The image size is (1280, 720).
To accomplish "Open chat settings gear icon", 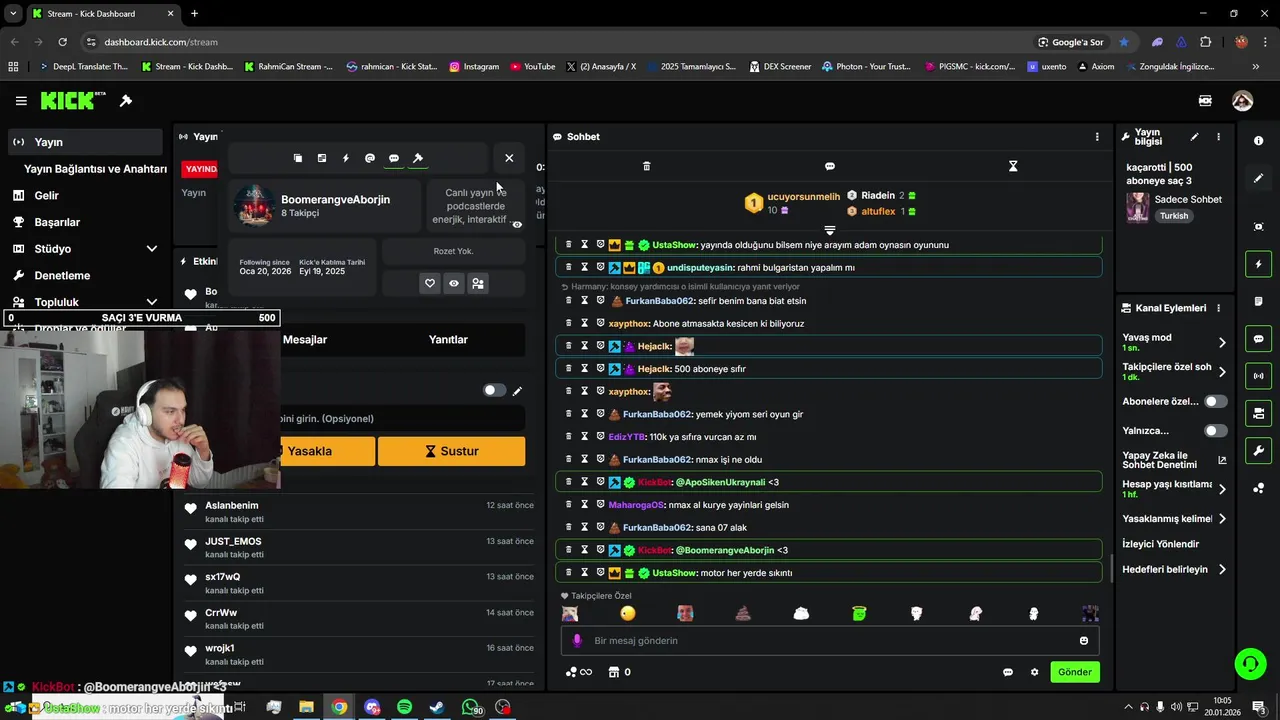I will pyautogui.click(x=1035, y=672).
